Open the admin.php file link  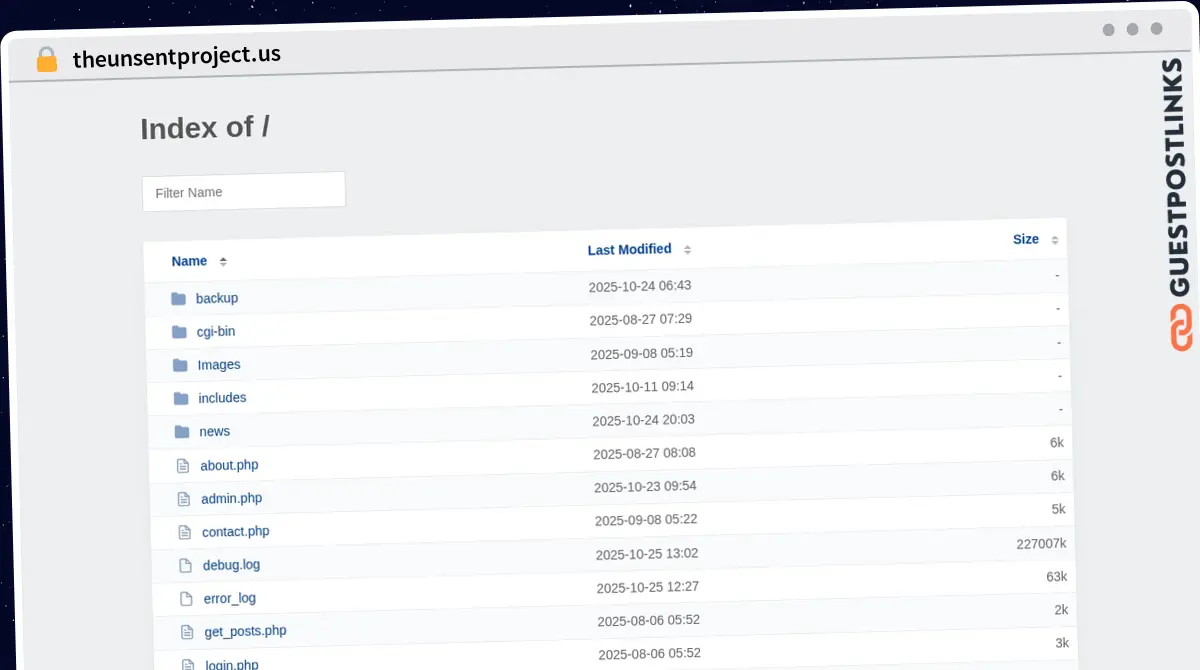pos(231,498)
